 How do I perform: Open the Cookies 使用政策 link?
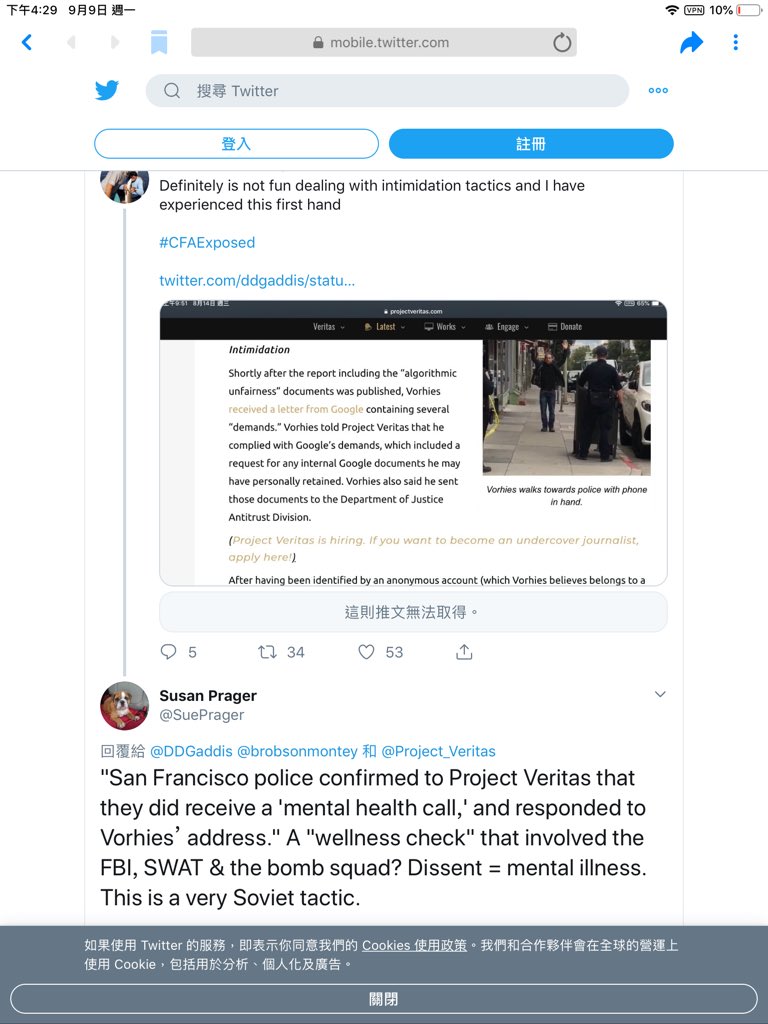tap(415, 945)
